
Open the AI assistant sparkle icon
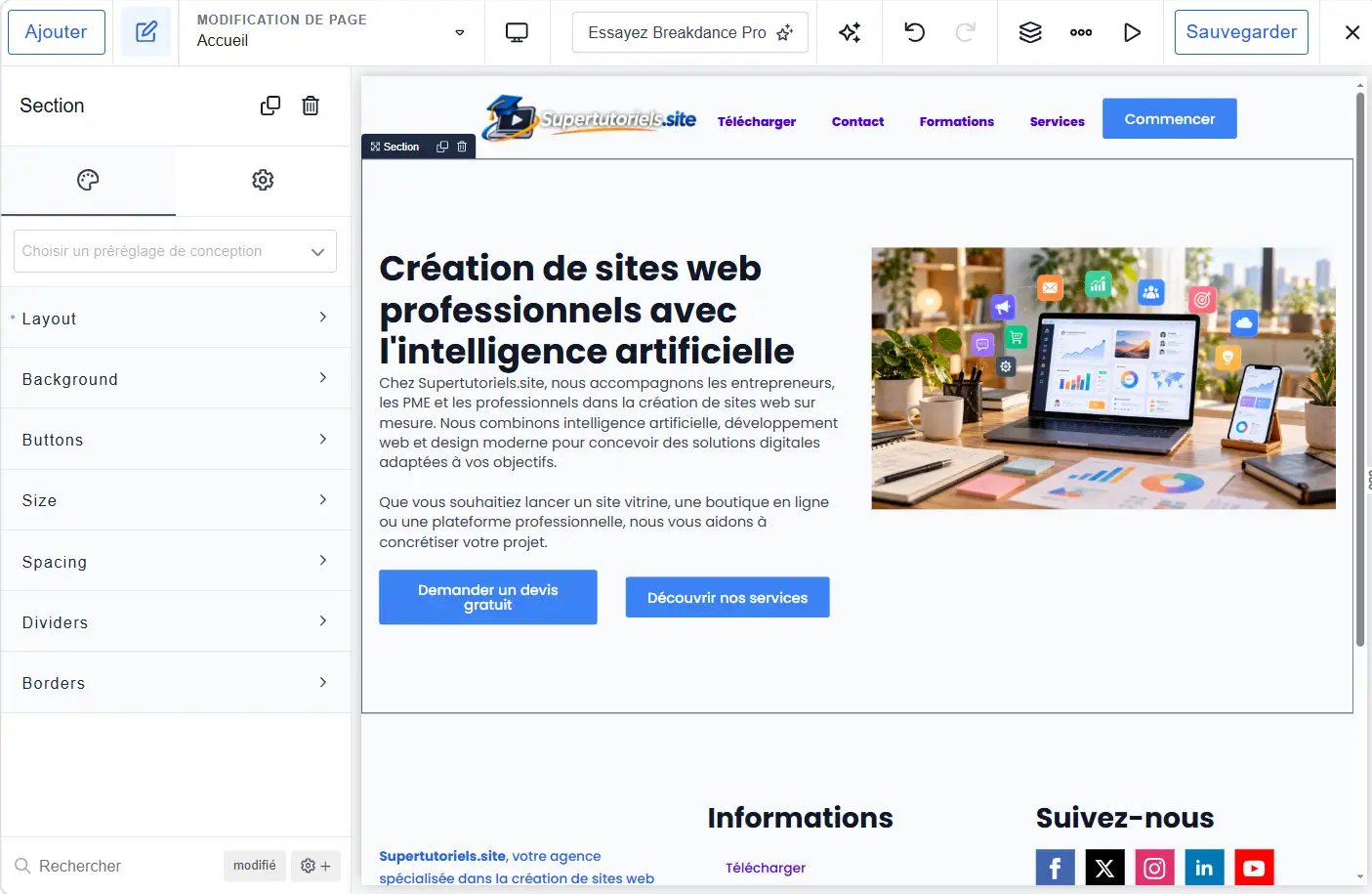tap(850, 32)
